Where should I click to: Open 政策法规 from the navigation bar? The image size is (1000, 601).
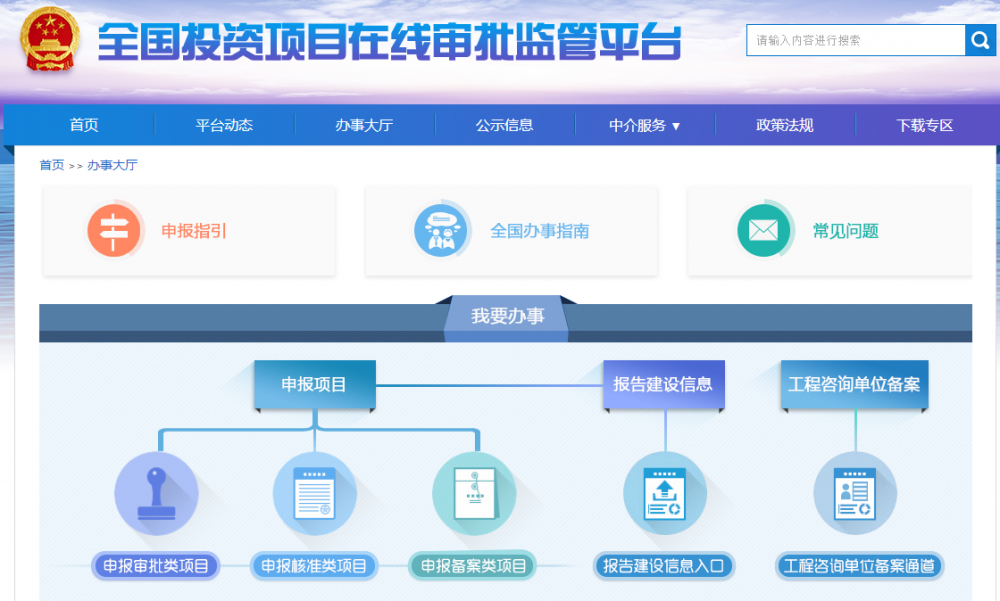[784, 125]
